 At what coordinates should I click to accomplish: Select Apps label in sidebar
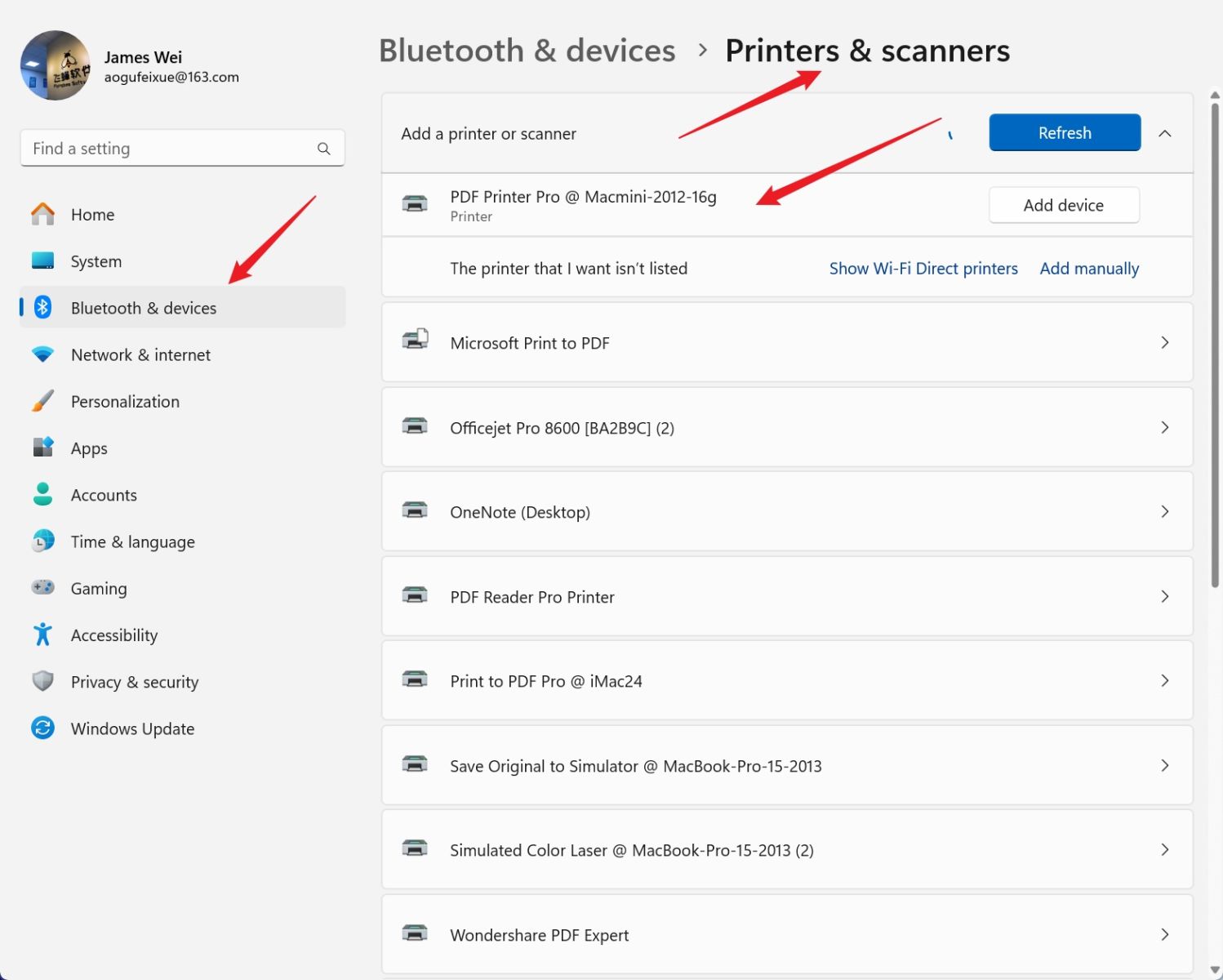89,448
